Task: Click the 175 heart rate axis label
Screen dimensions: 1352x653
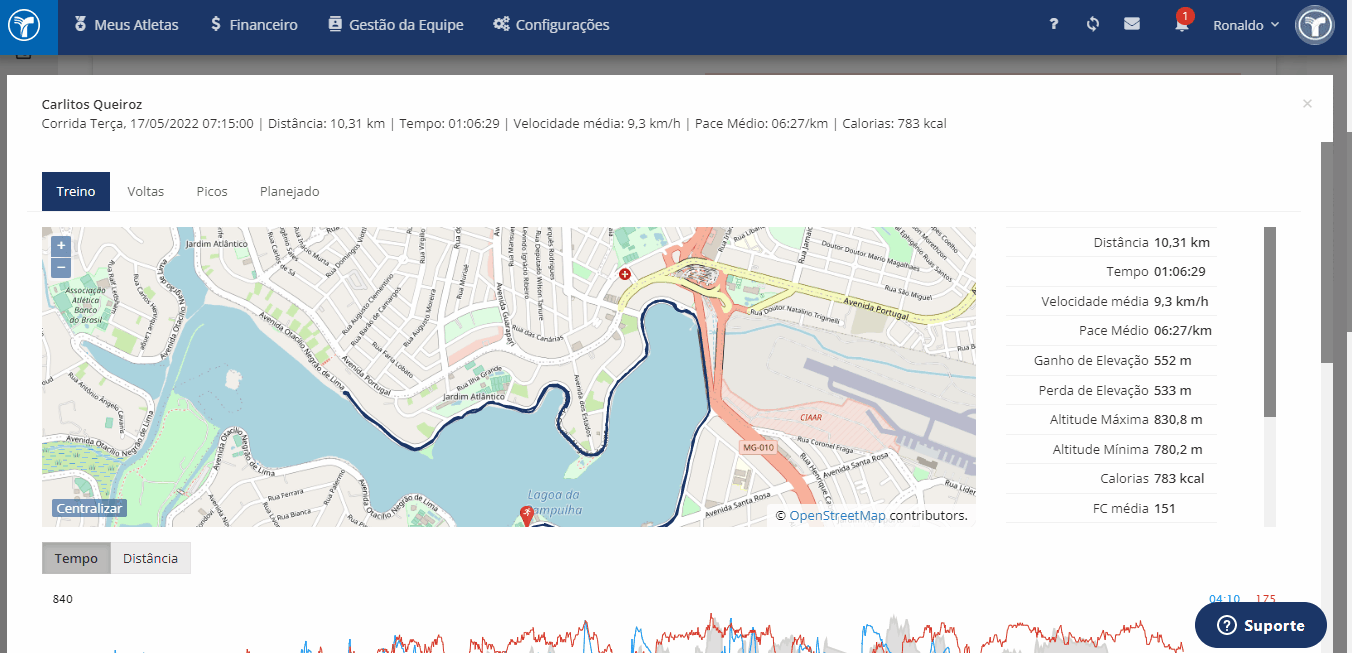Action: 1265,599
